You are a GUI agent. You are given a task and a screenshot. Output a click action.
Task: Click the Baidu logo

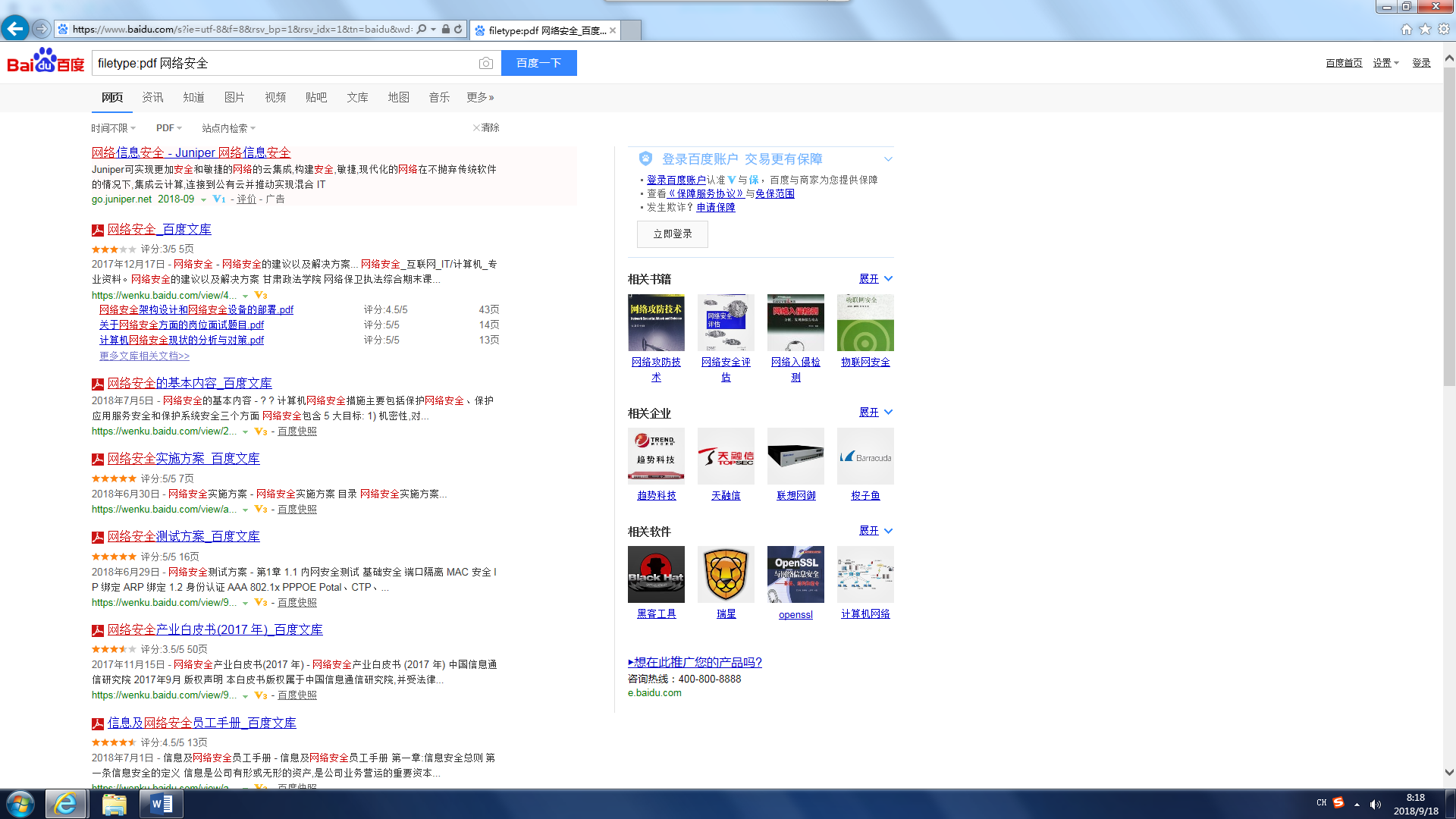(45, 62)
